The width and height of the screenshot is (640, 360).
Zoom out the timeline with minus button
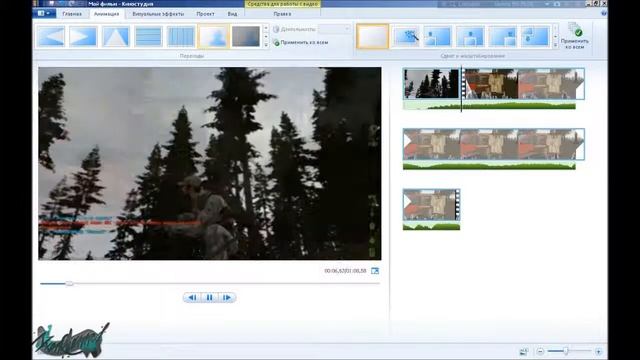540,351
